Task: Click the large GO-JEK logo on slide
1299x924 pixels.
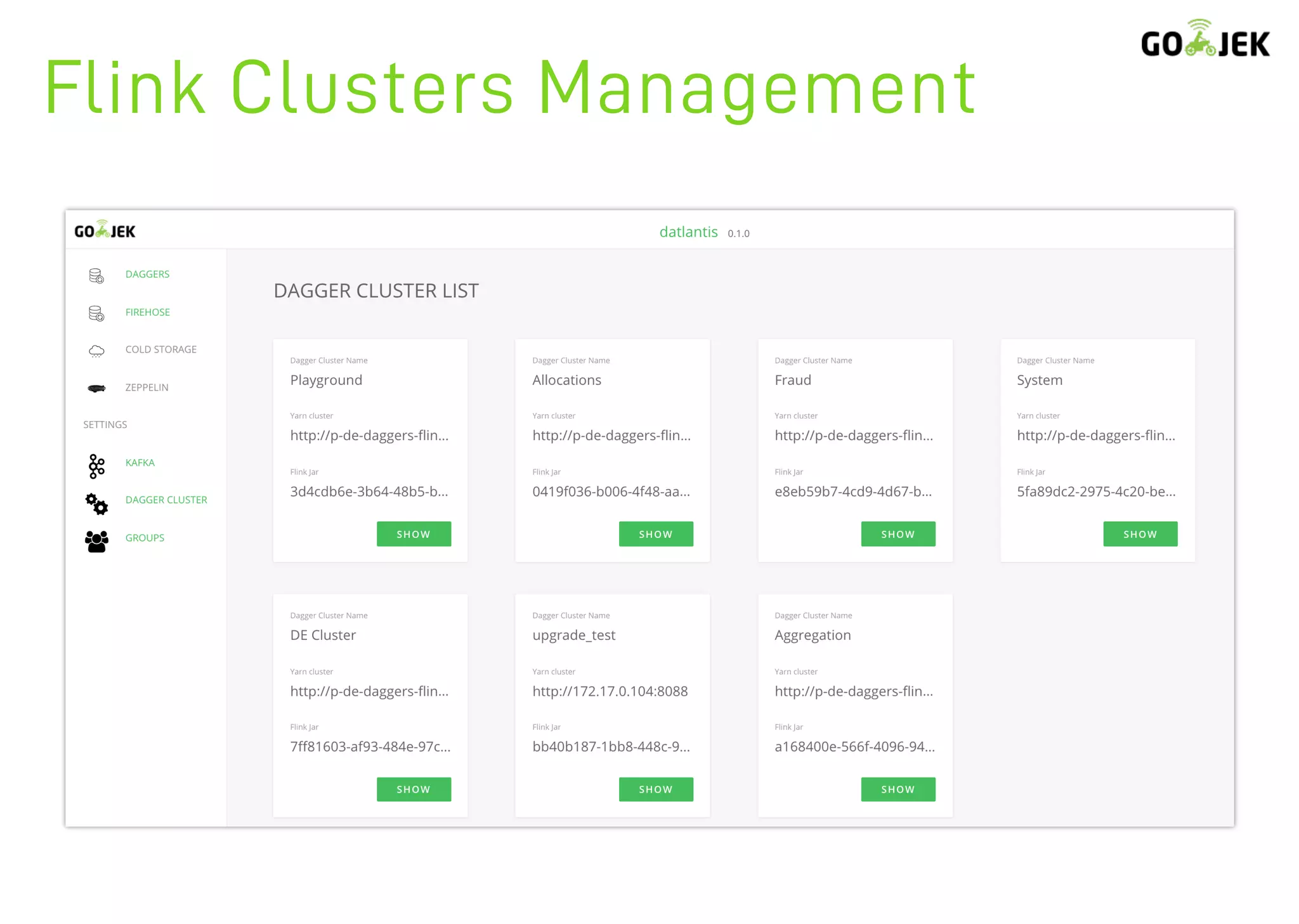Action: coord(1205,39)
